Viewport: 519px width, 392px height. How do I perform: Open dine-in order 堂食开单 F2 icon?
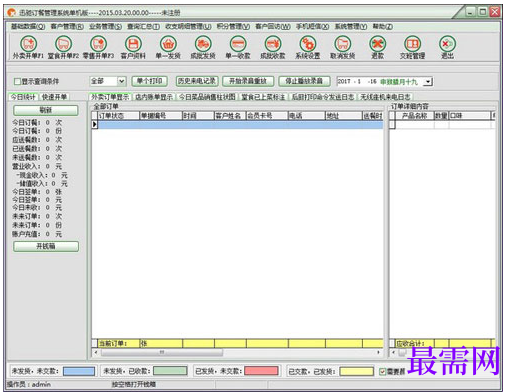(x=63, y=44)
